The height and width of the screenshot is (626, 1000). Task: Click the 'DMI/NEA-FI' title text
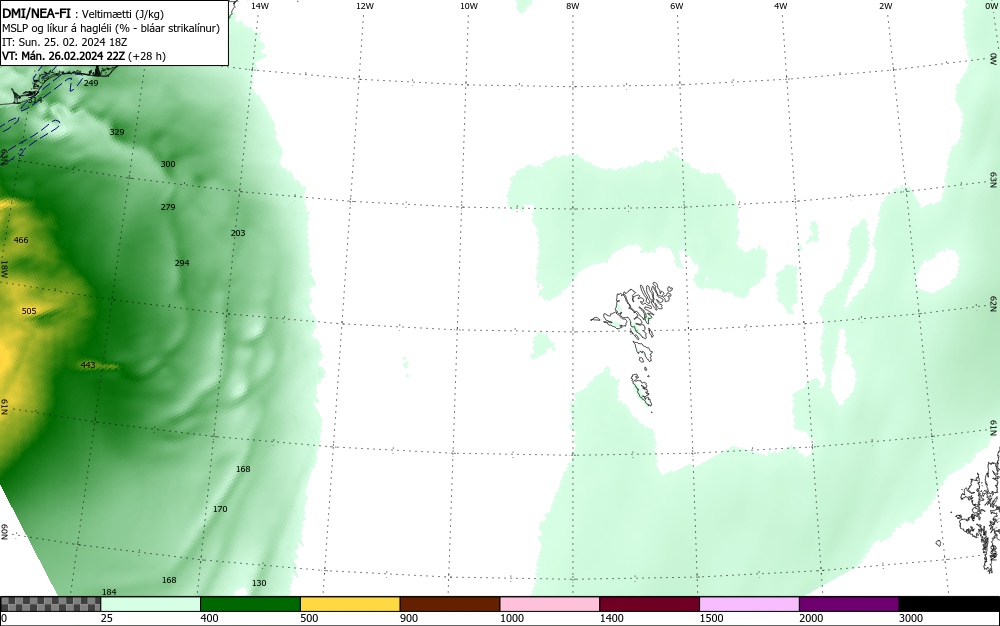pos(36,13)
